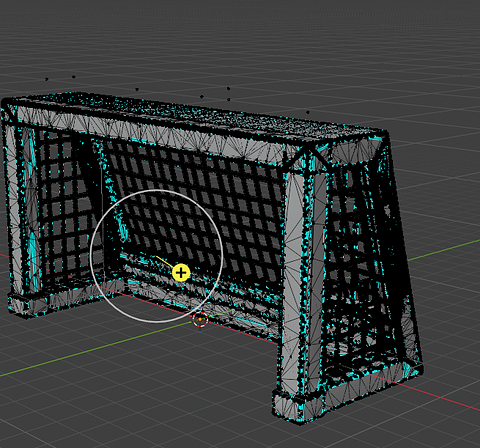Screen dimensions: 480x448
Task: Click the right side net panel
Action: pos(363,260)
